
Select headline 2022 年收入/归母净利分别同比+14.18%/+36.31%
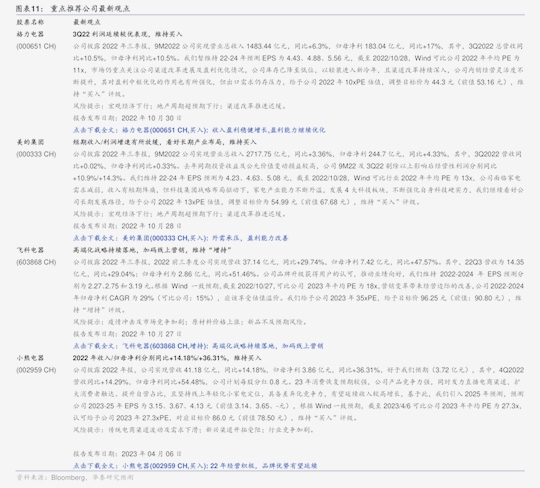[x=150, y=358]
